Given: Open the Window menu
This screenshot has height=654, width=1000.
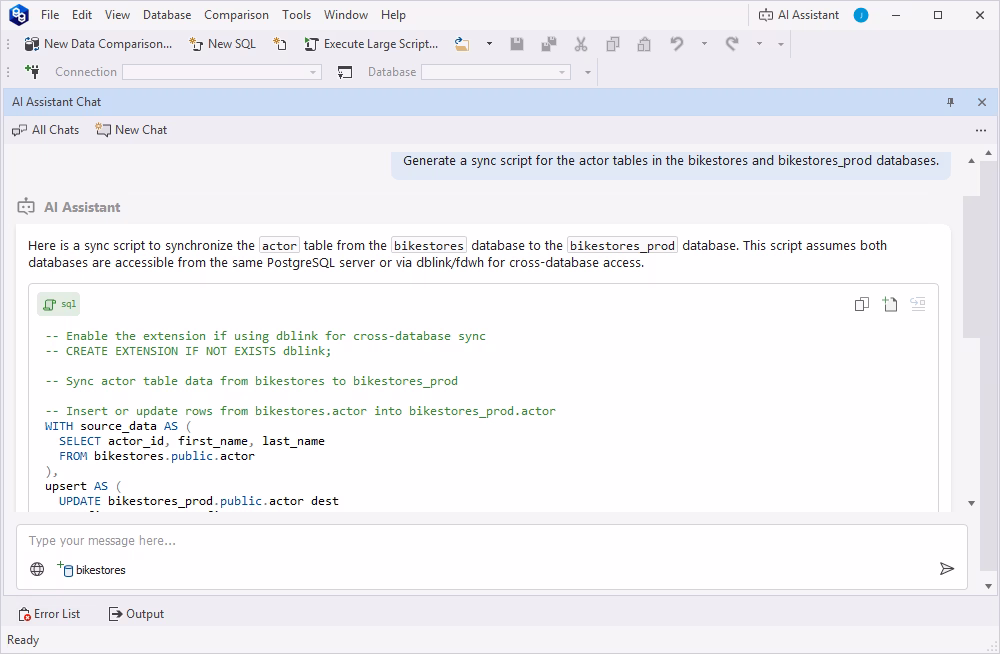Looking at the screenshot, I should pyautogui.click(x=346, y=15).
